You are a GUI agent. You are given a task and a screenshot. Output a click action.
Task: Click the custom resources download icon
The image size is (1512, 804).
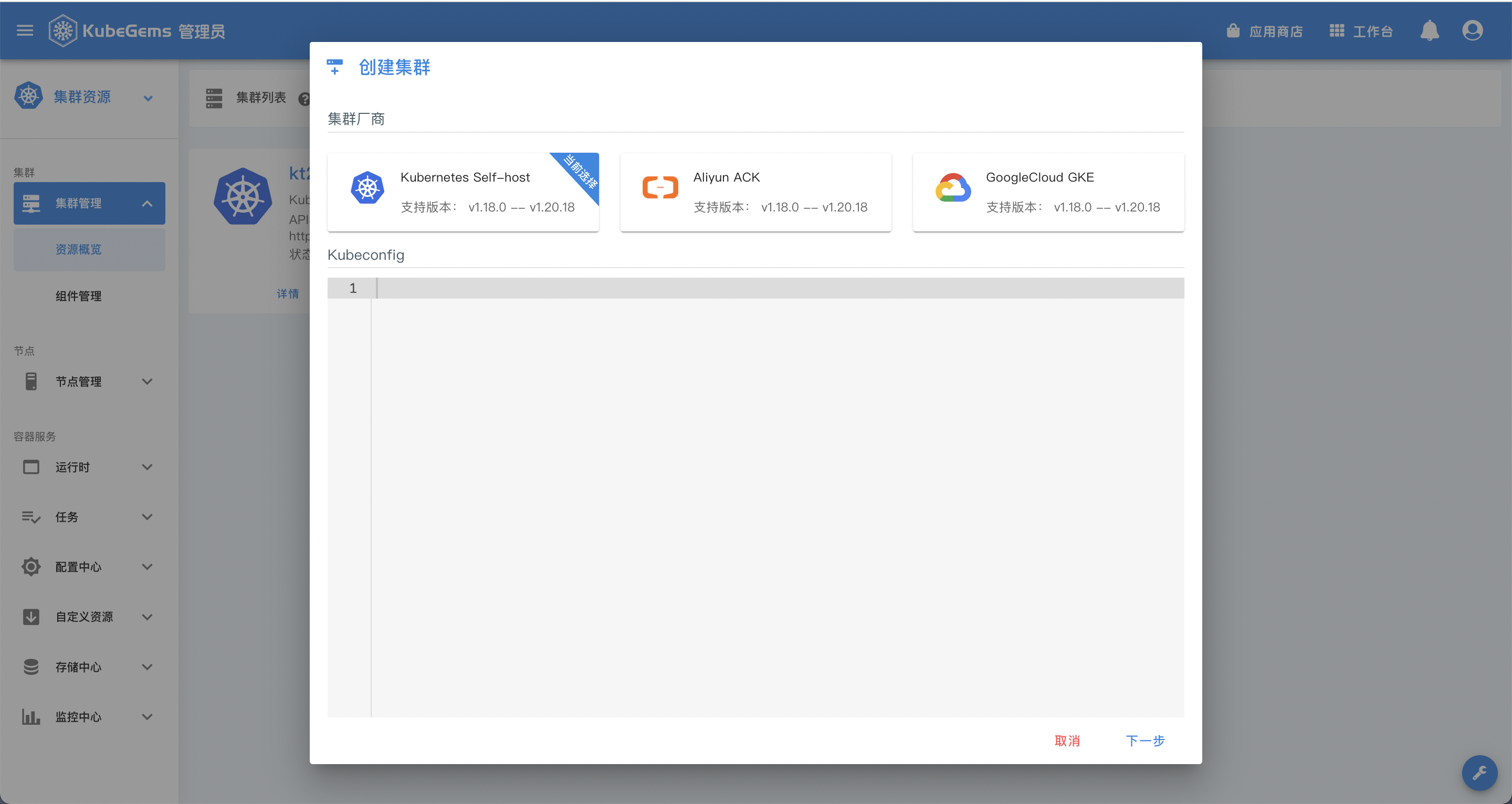click(31, 617)
